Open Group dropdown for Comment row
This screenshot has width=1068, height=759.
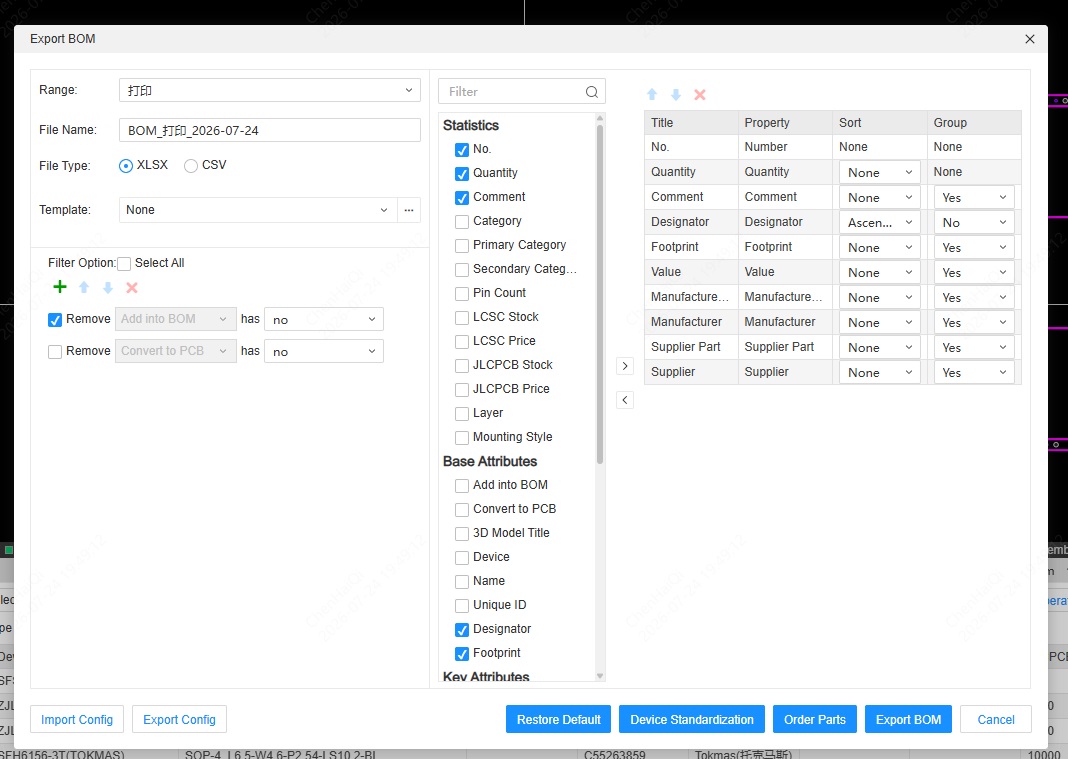pyautogui.click(x=974, y=198)
